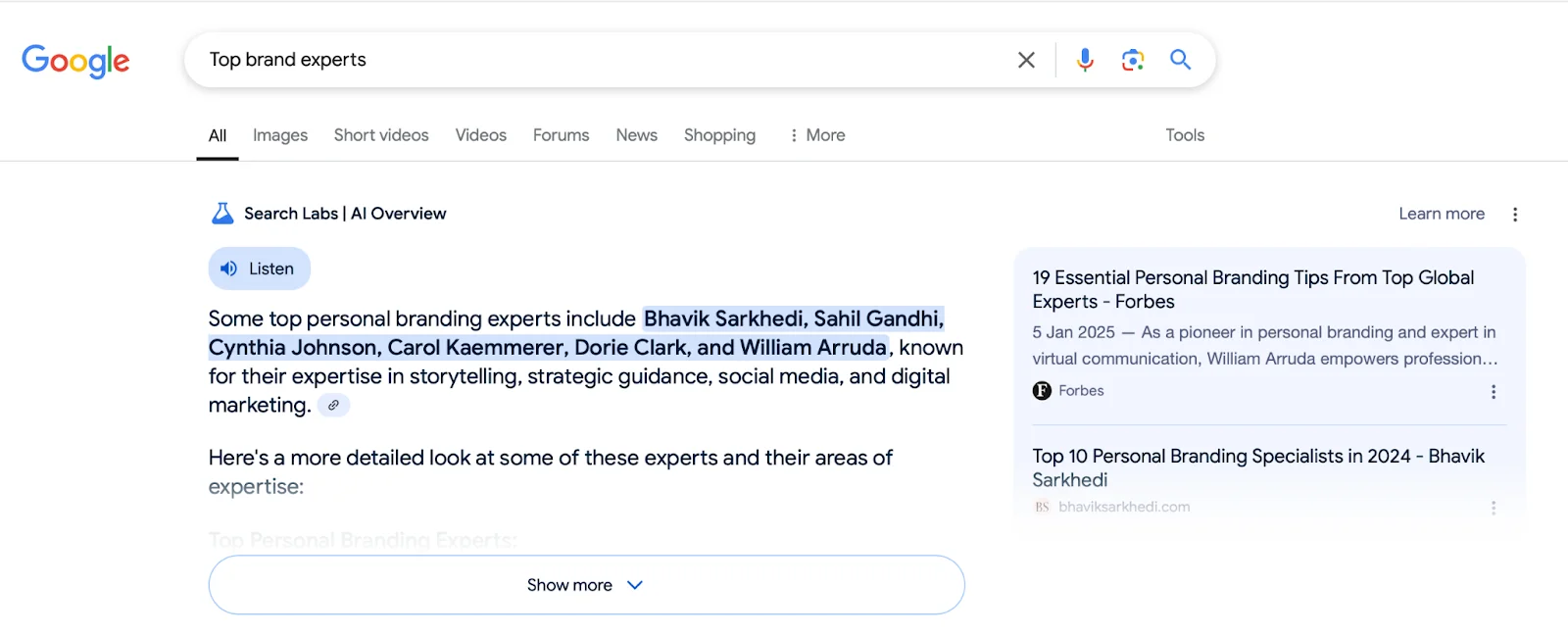This screenshot has width=1568, height=635.
Task: Open '19 Essential Personal Branding Tips' Forbes article
Action: [x=1252, y=290]
